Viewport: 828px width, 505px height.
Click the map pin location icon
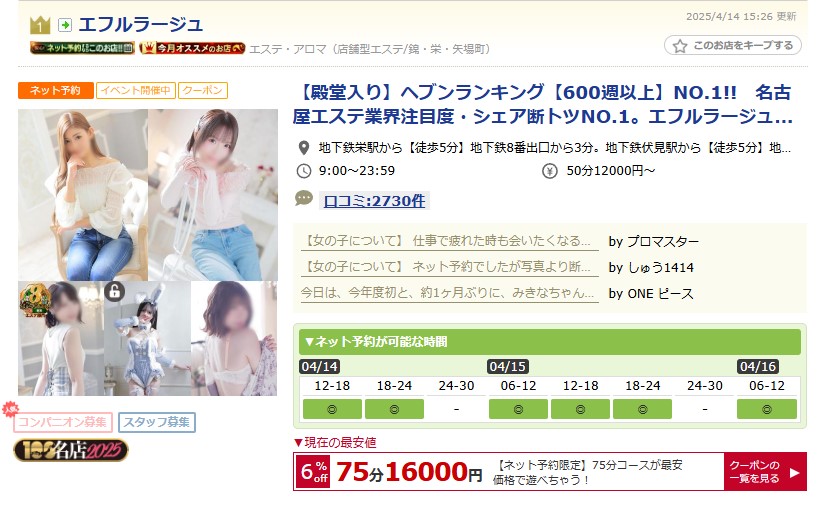coord(304,148)
